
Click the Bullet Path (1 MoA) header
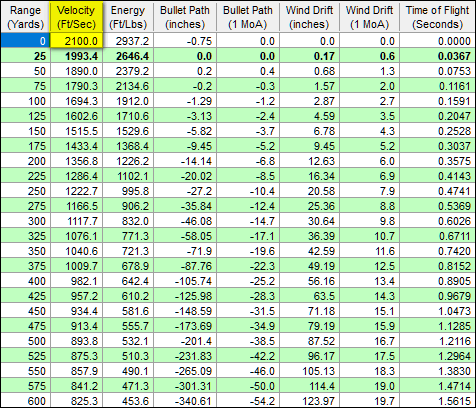coord(248,17)
